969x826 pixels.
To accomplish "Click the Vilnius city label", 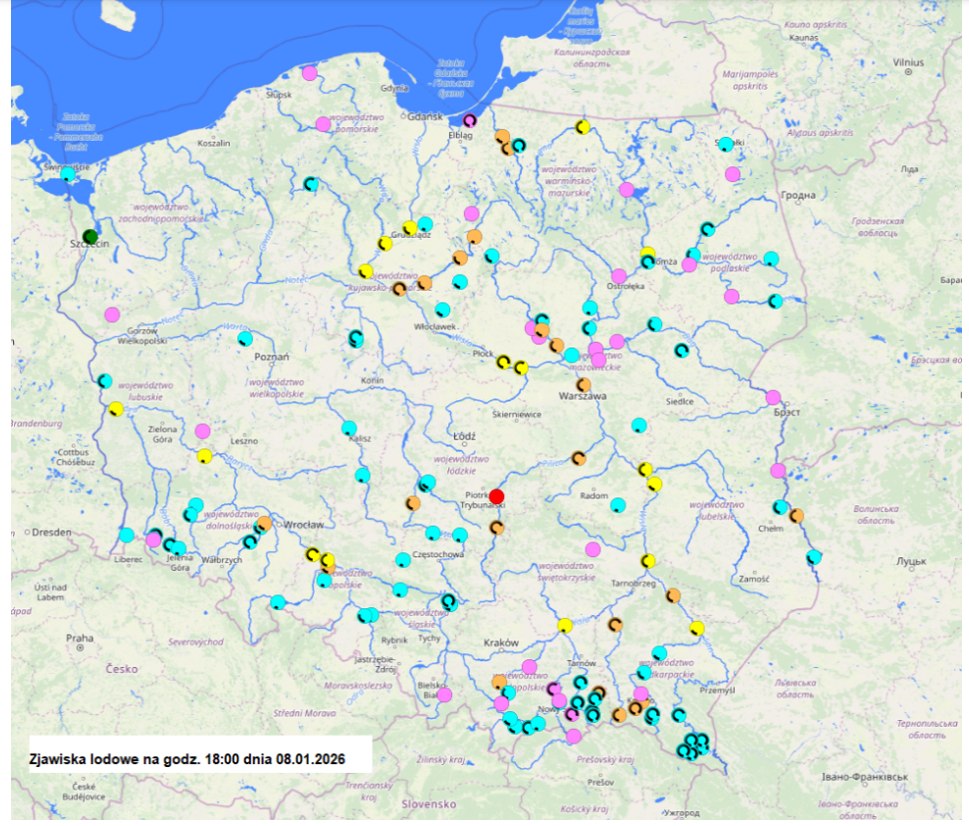I will (907, 60).
